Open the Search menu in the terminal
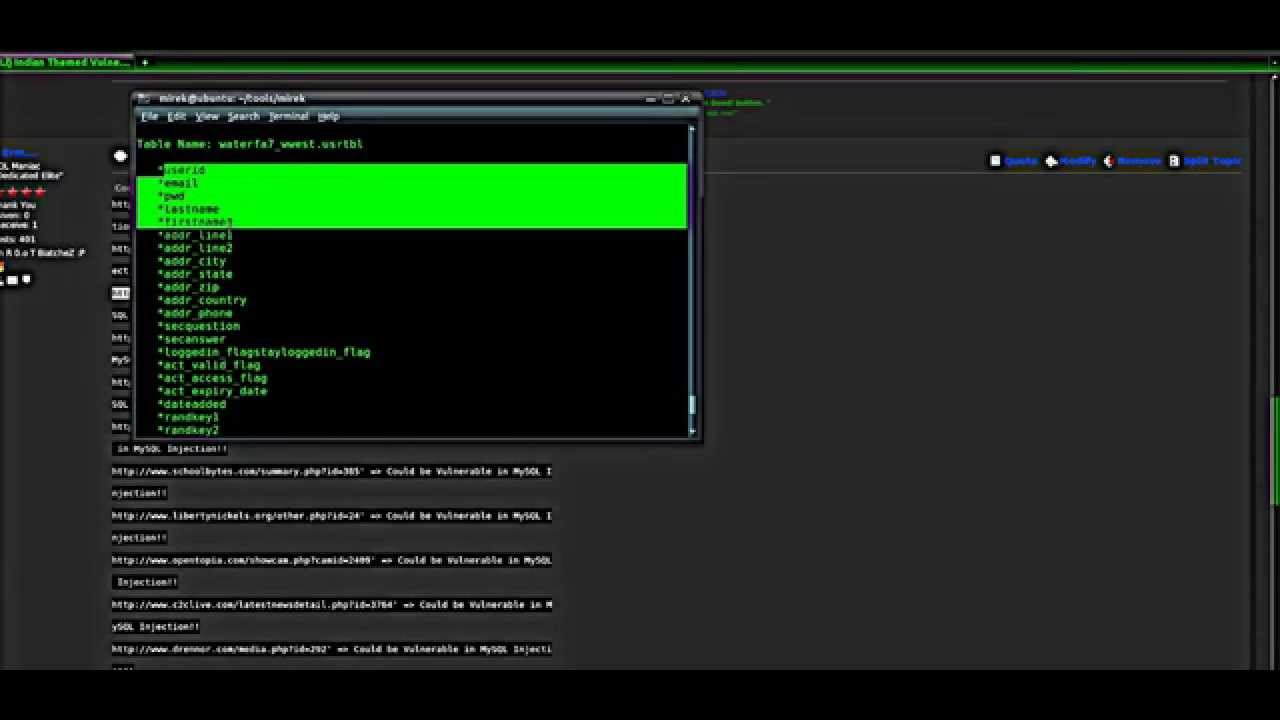This screenshot has width=1280, height=720. 243,117
